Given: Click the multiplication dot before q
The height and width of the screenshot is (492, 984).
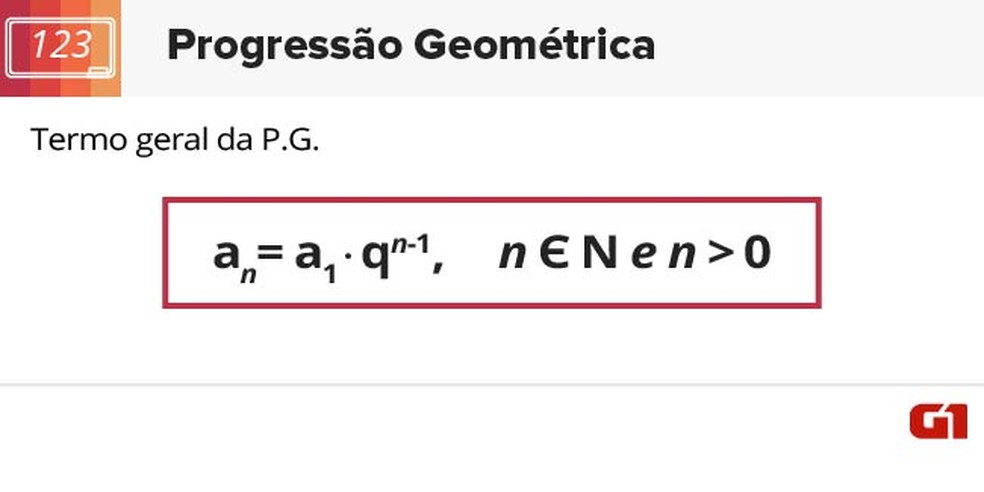Looking at the screenshot, I should point(349,259).
